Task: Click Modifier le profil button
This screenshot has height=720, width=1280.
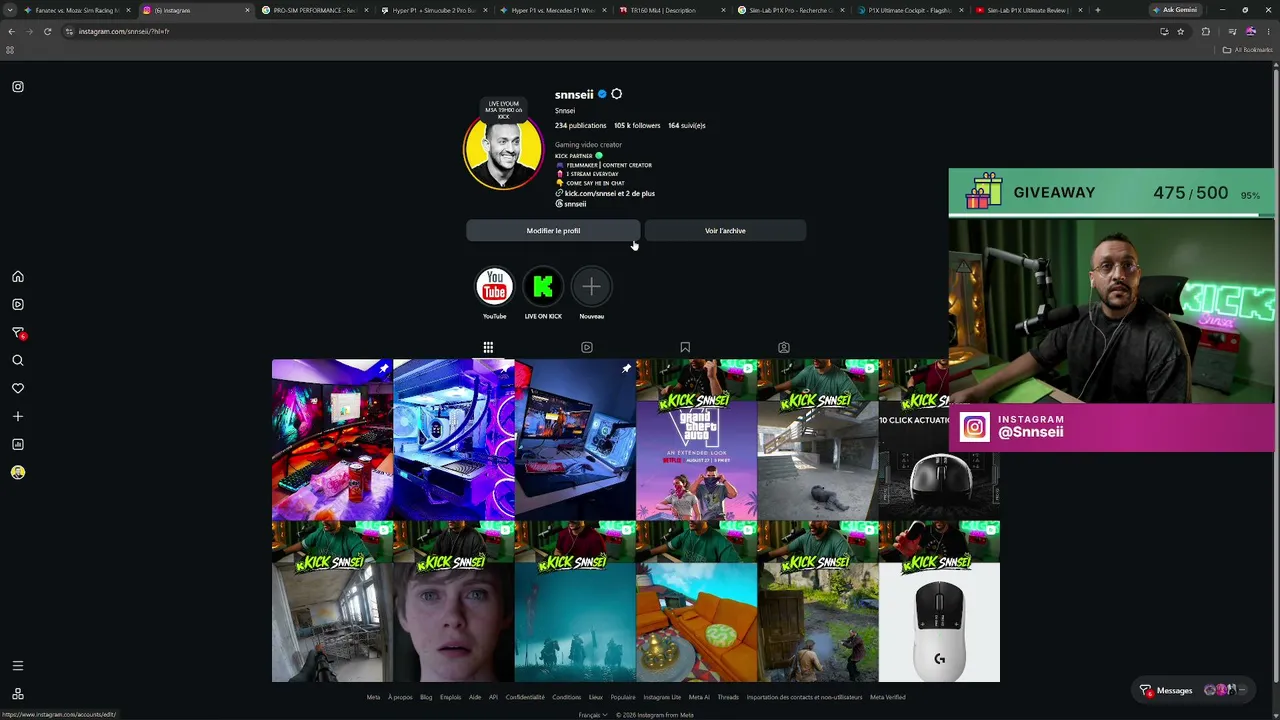Action: tap(553, 231)
